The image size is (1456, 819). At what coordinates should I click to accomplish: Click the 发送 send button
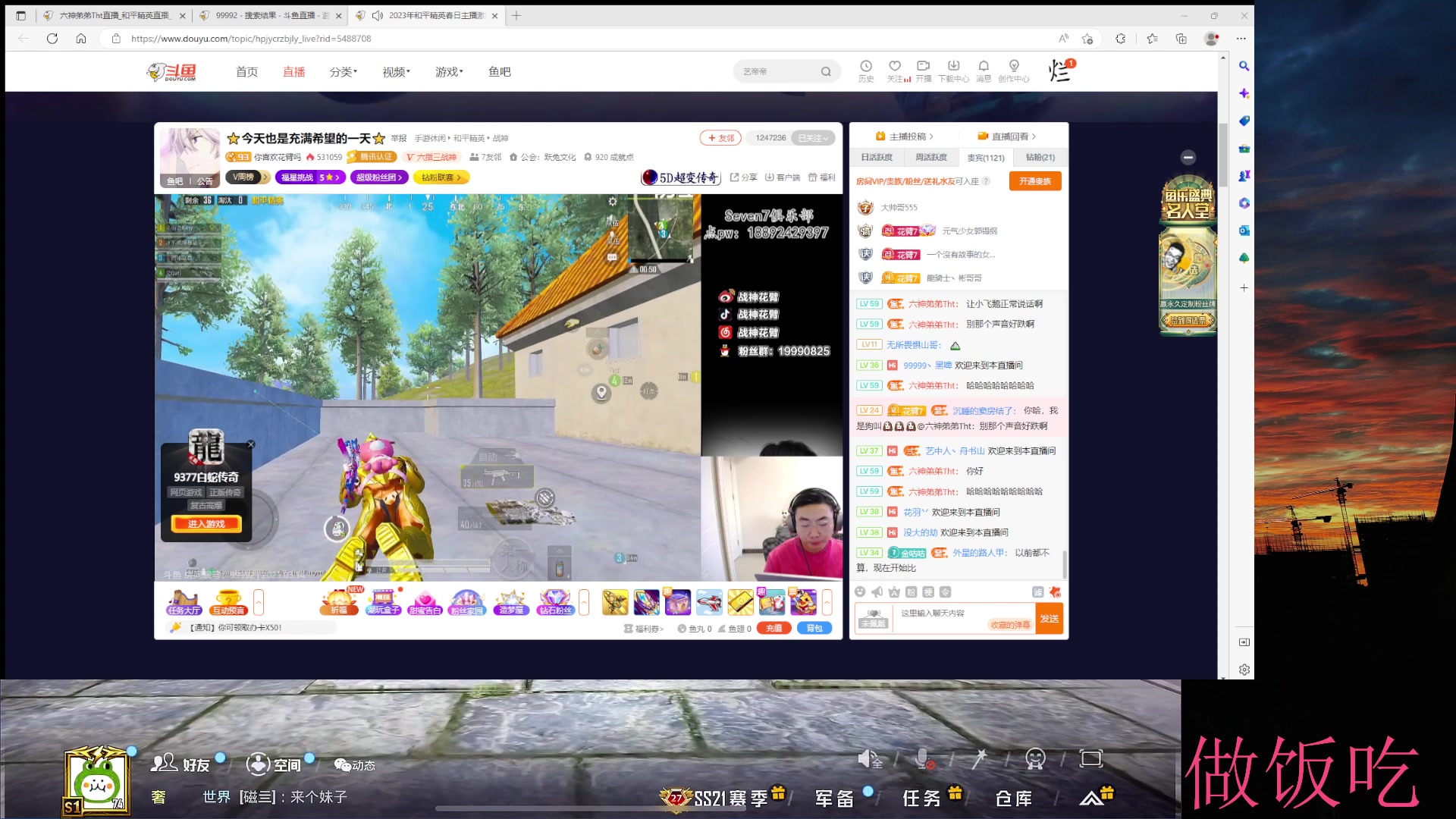[1050, 619]
